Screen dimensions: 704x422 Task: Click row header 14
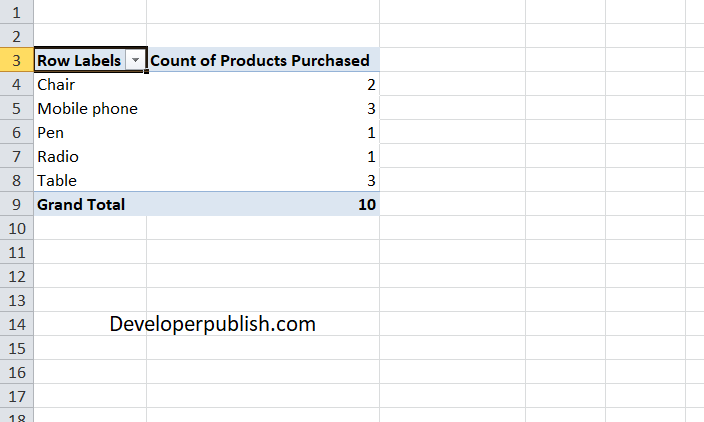[17, 324]
